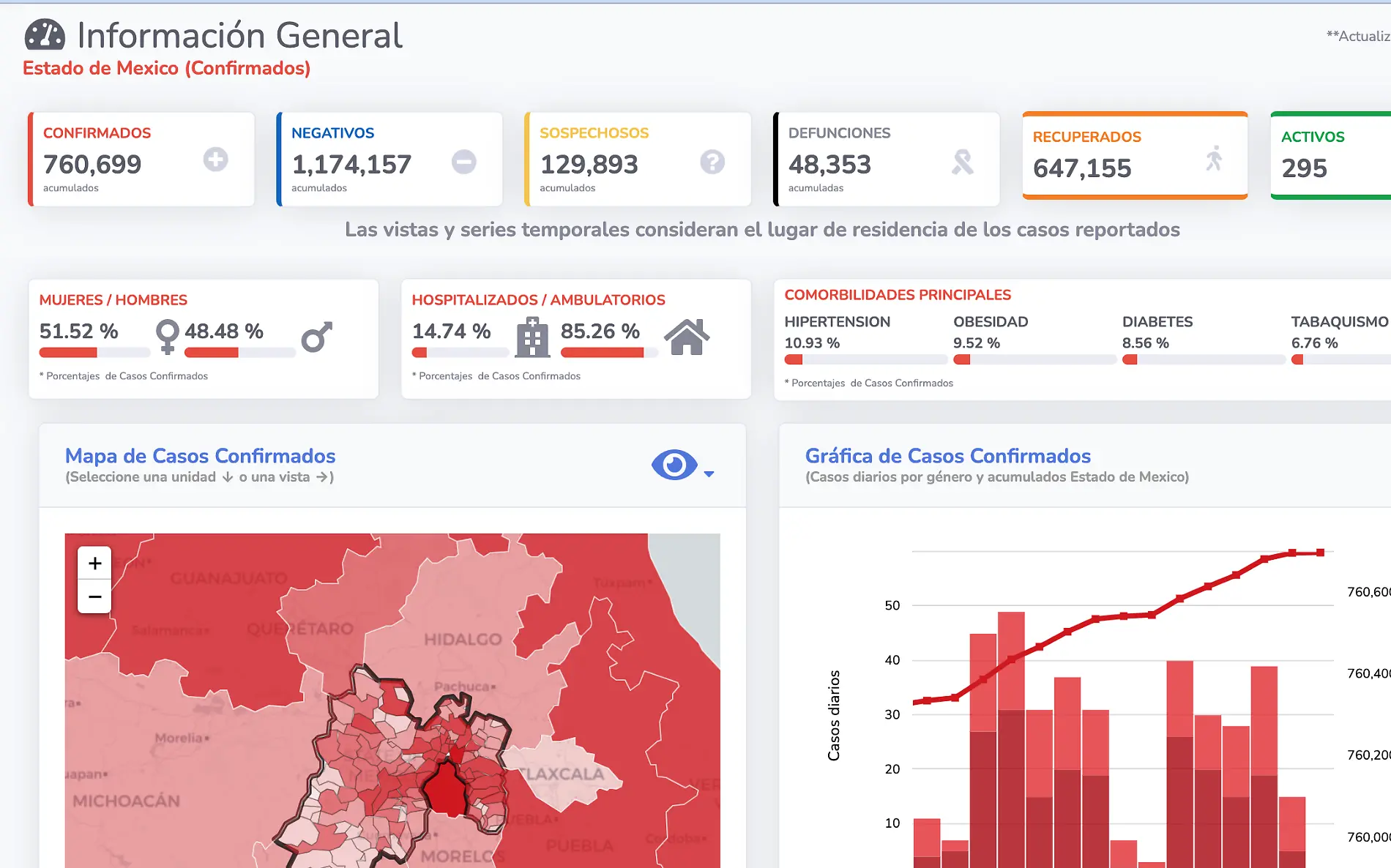Click the residence note about 'vistas y series temporales'
1391x868 pixels.
[762, 230]
